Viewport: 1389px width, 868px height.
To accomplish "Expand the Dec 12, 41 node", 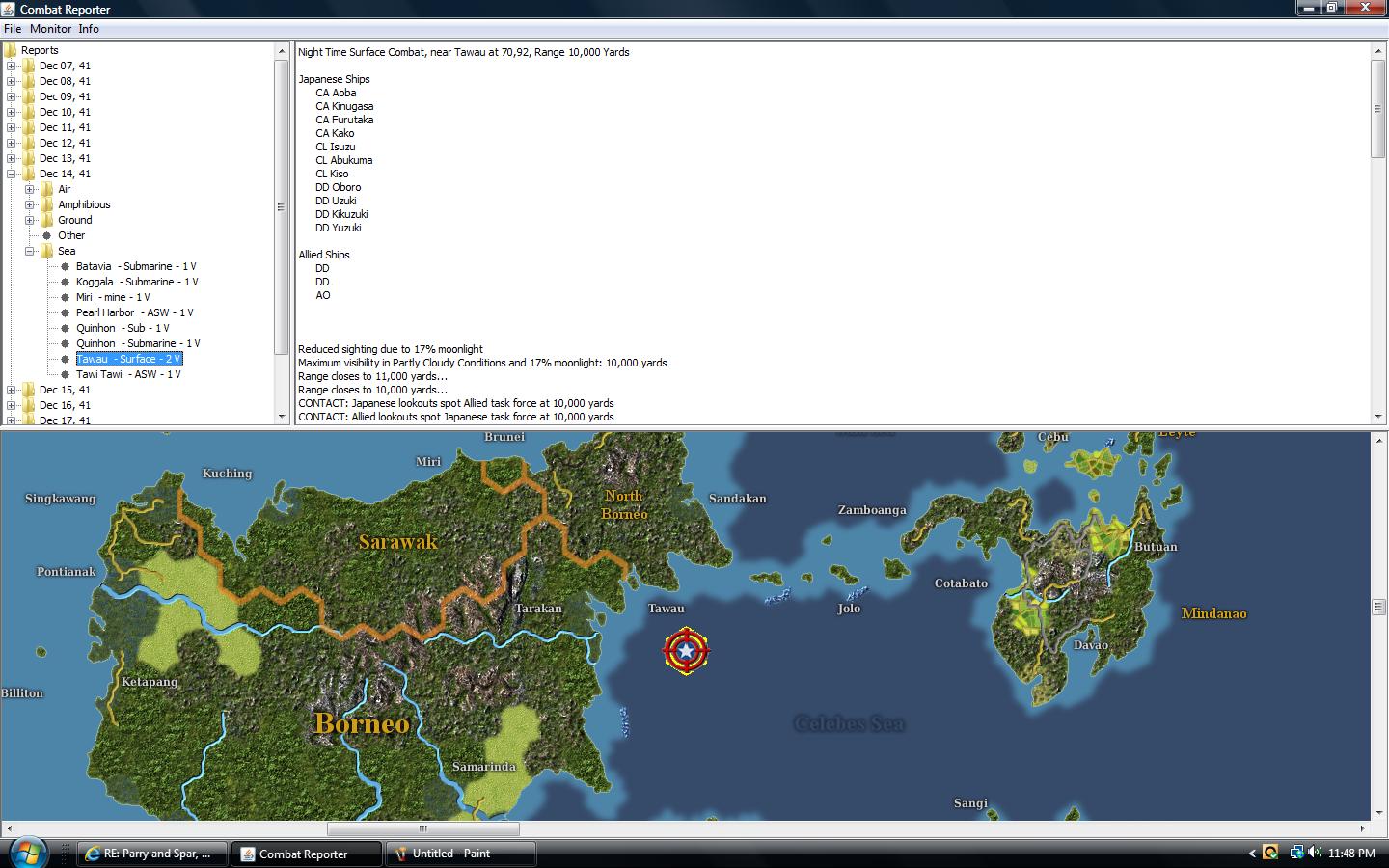I will (11, 143).
